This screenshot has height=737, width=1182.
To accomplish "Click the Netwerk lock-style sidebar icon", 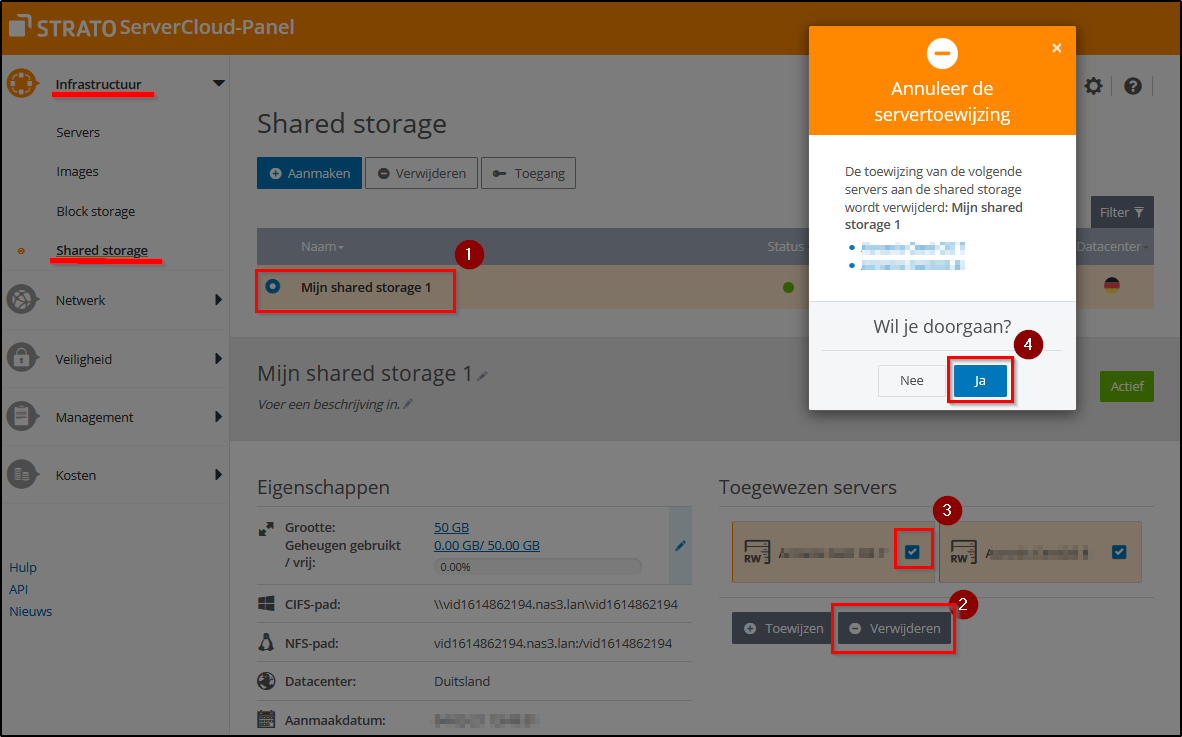I will (21, 299).
